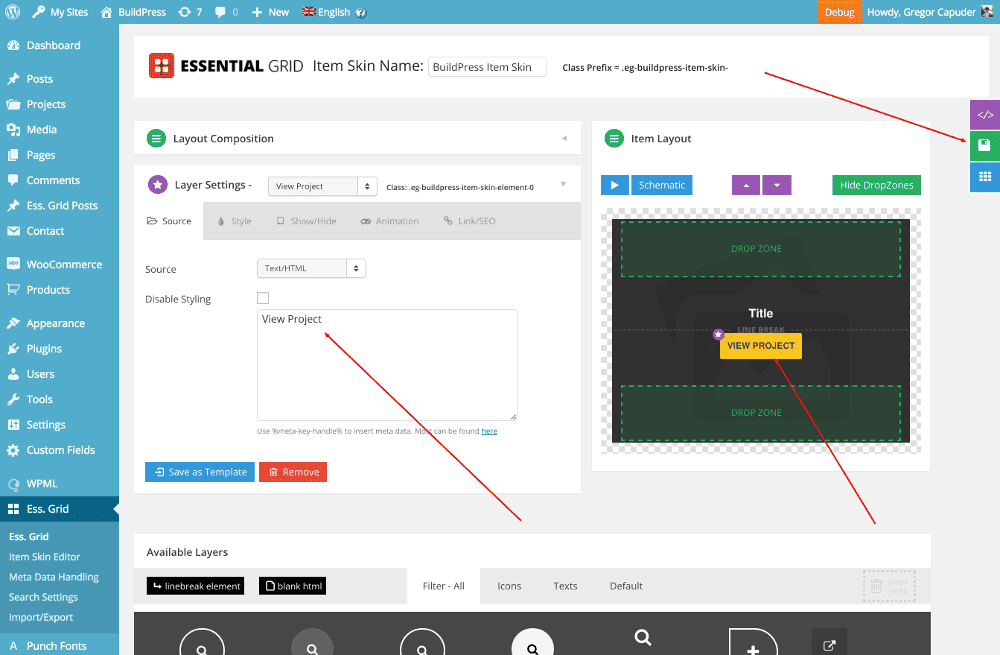Select the external link icon layer

[829, 643]
